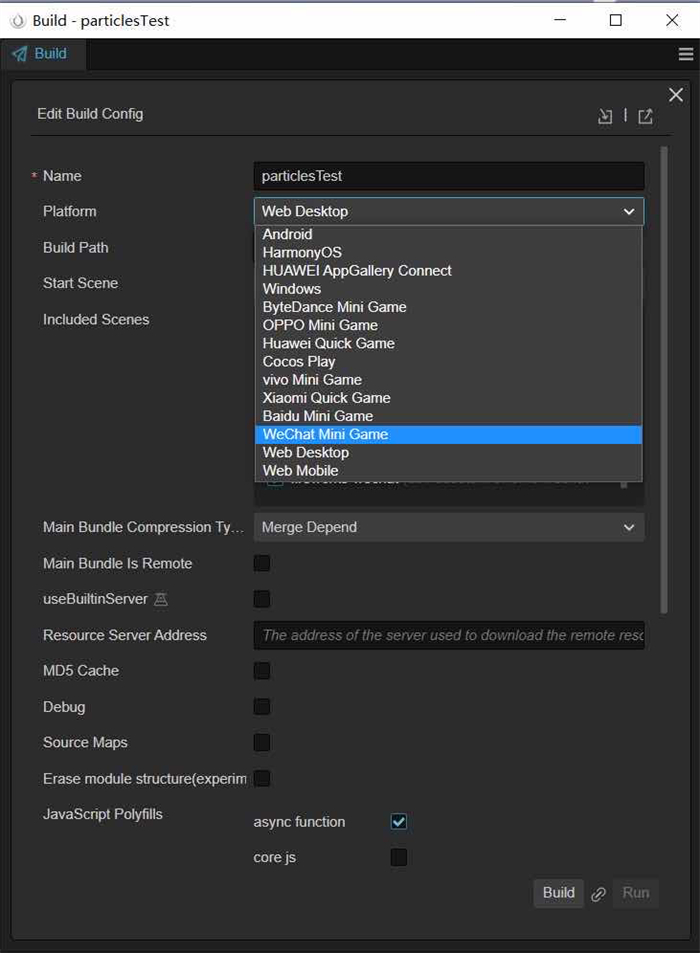Enable Source Maps checkbox

(x=262, y=743)
